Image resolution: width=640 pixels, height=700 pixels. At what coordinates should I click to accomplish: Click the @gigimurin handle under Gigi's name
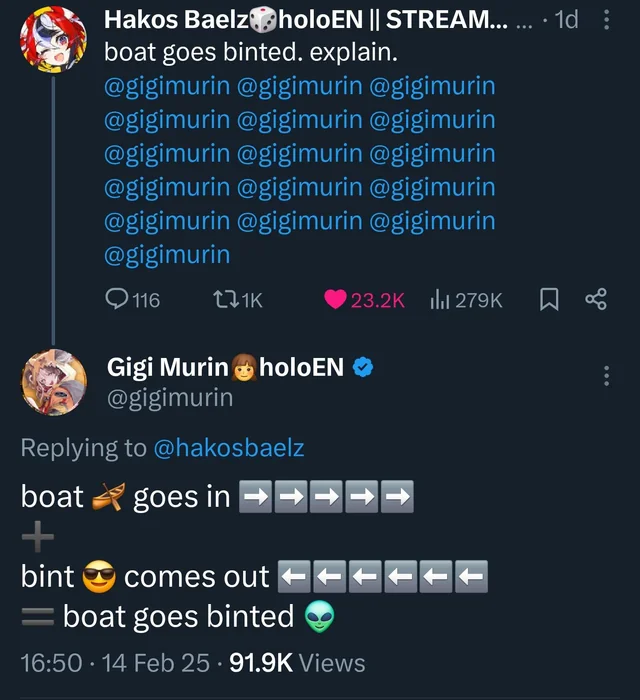[x=170, y=397]
